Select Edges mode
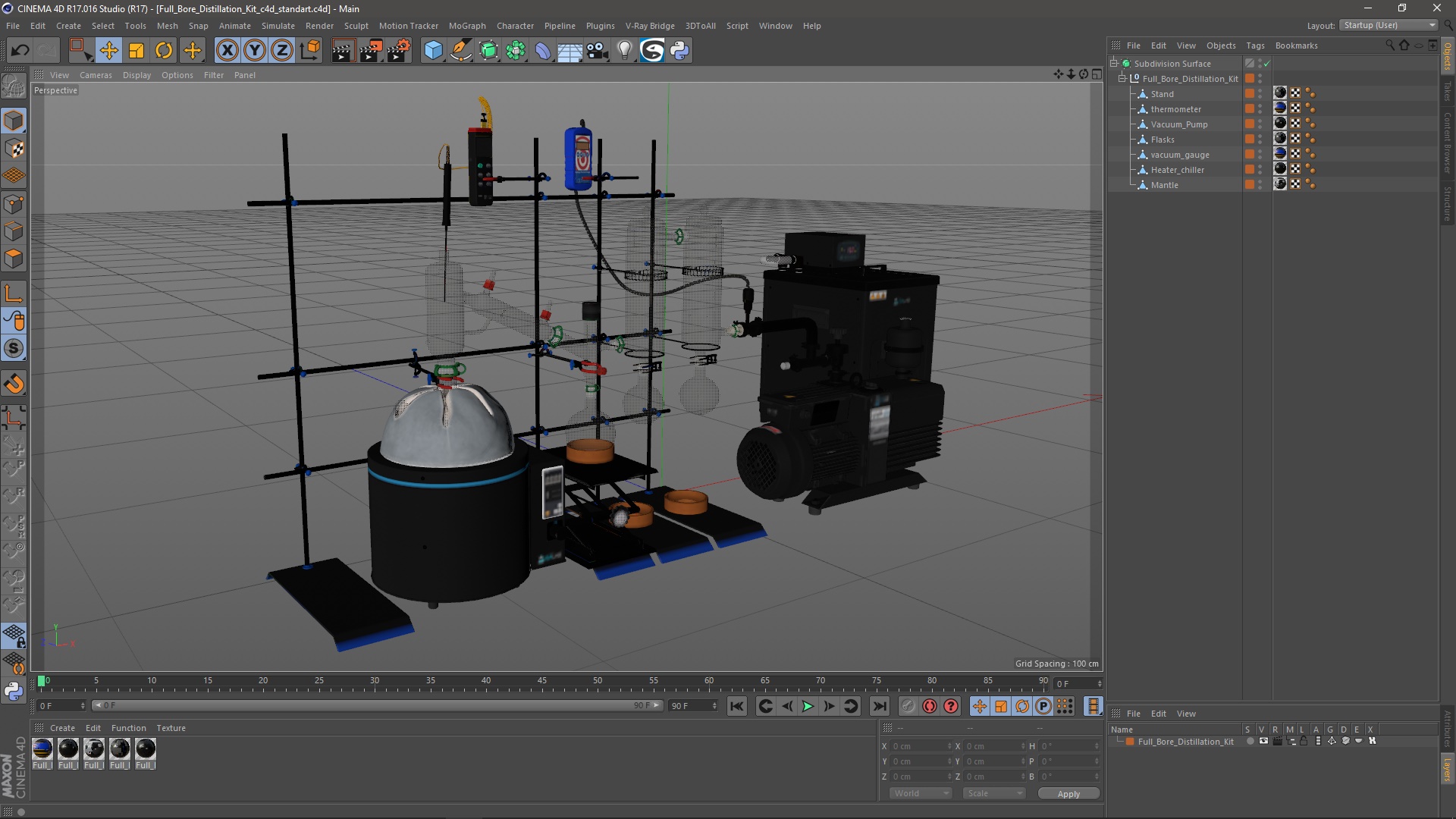Viewport: 1456px width, 819px height. pyautogui.click(x=14, y=231)
